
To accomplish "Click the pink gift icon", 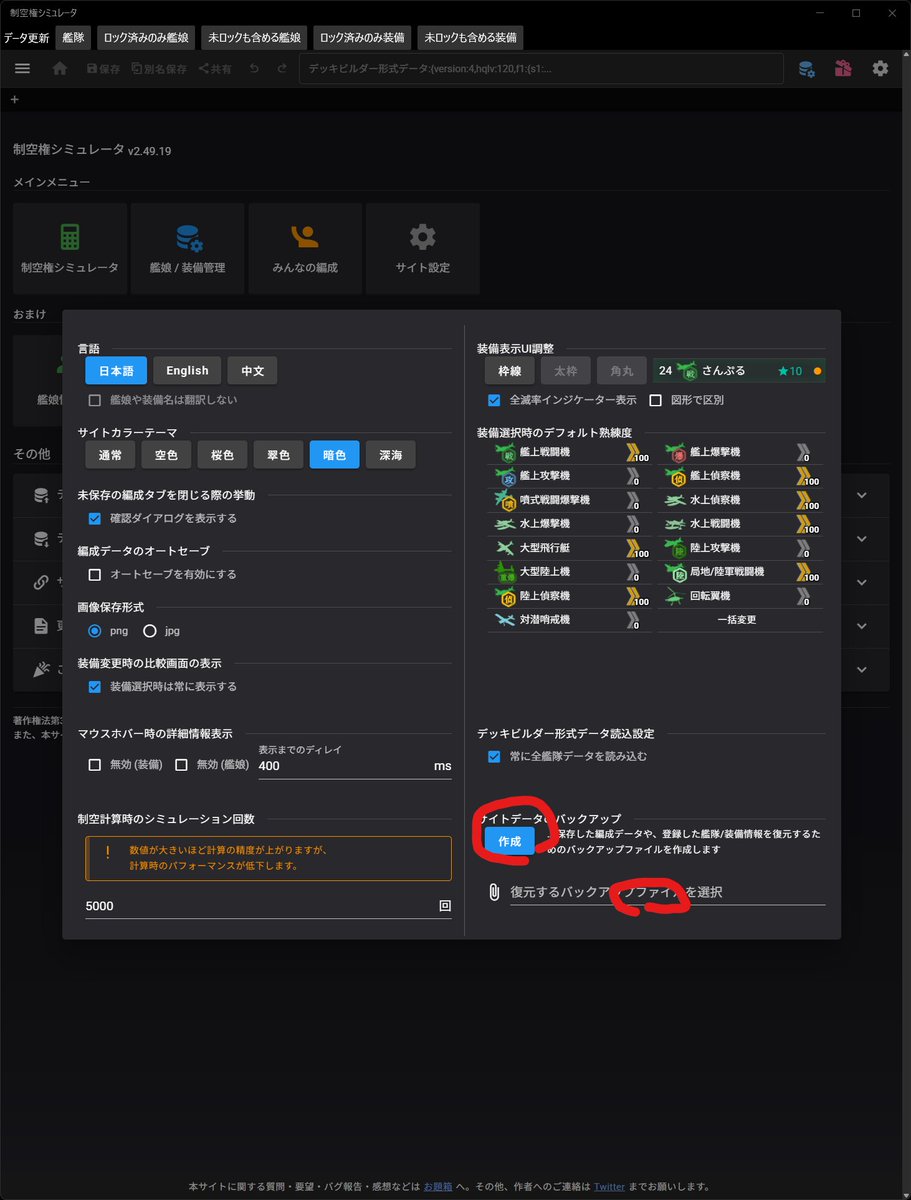I will [843, 68].
